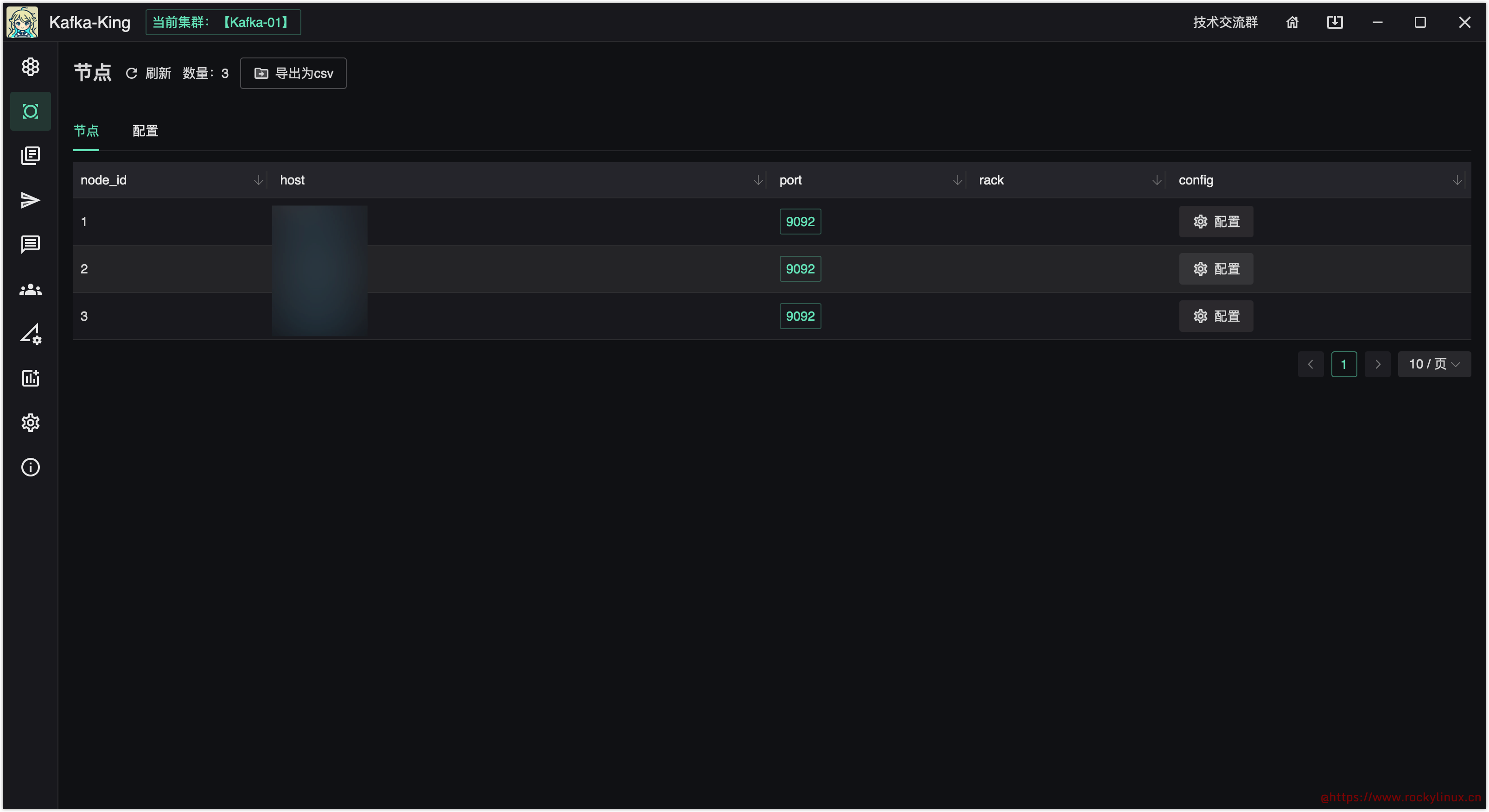Image resolution: width=1489 pixels, height=812 pixels.
Task: Open the cluster management sidebar icon
Action: pos(30,67)
